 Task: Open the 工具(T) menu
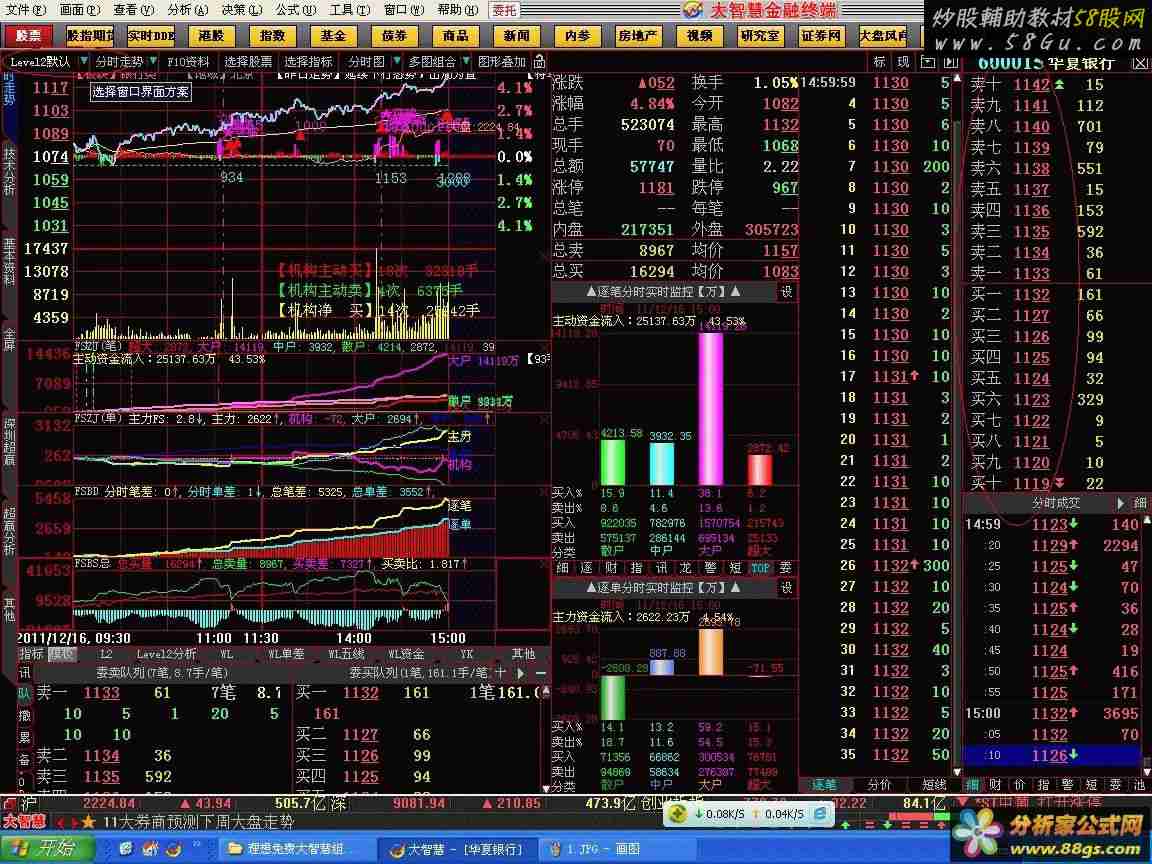[350, 10]
